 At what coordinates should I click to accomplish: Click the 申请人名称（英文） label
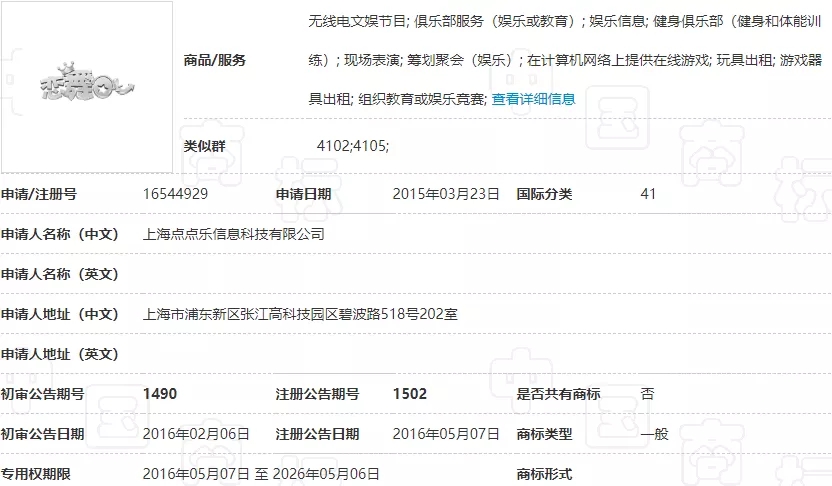point(60,274)
